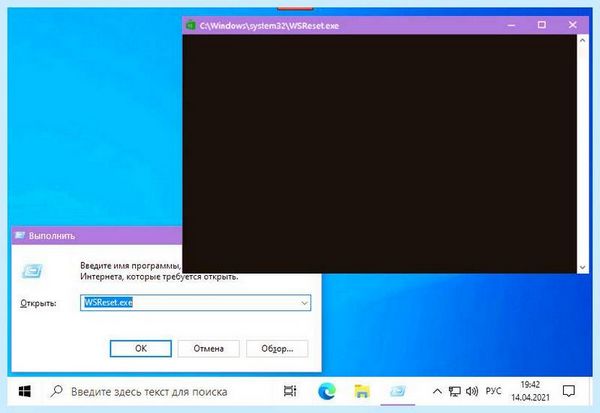Switch input language РУС indicator
The image size is (600, 413).
pos(493,391)
